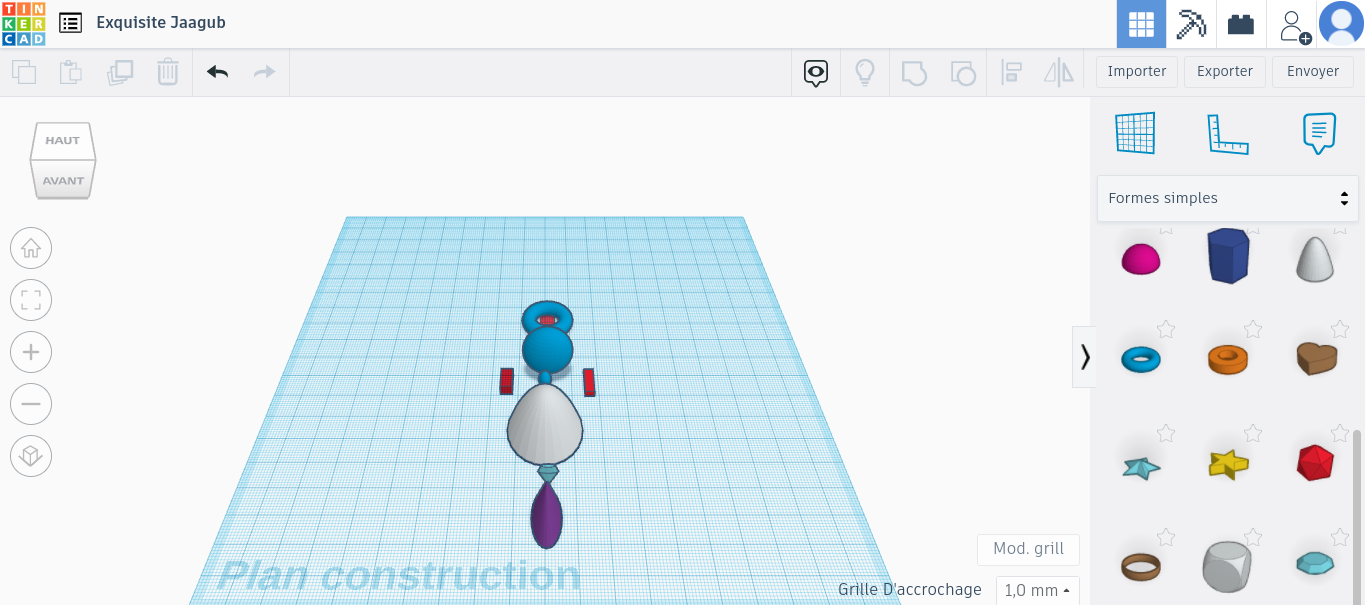Image resolution: width=1365 pixels, height=605 pixels.
Task: Click the Minecraft pickaxe export icon
Action: [1191, 22]
